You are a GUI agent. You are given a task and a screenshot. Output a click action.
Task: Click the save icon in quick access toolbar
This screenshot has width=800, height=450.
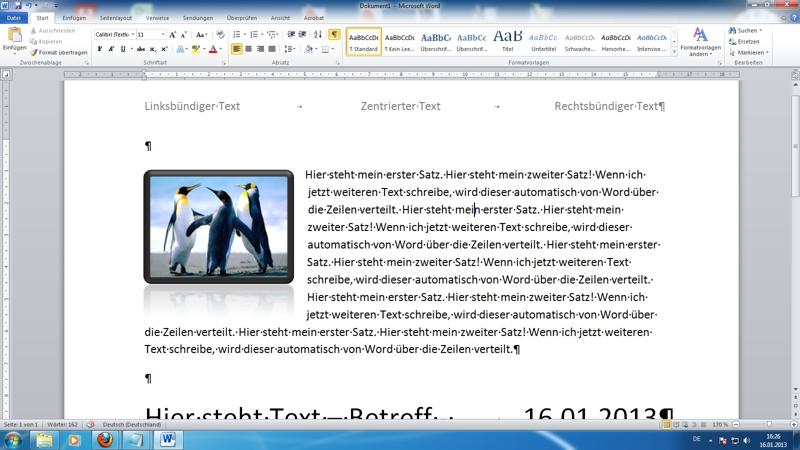coord(19,5)
